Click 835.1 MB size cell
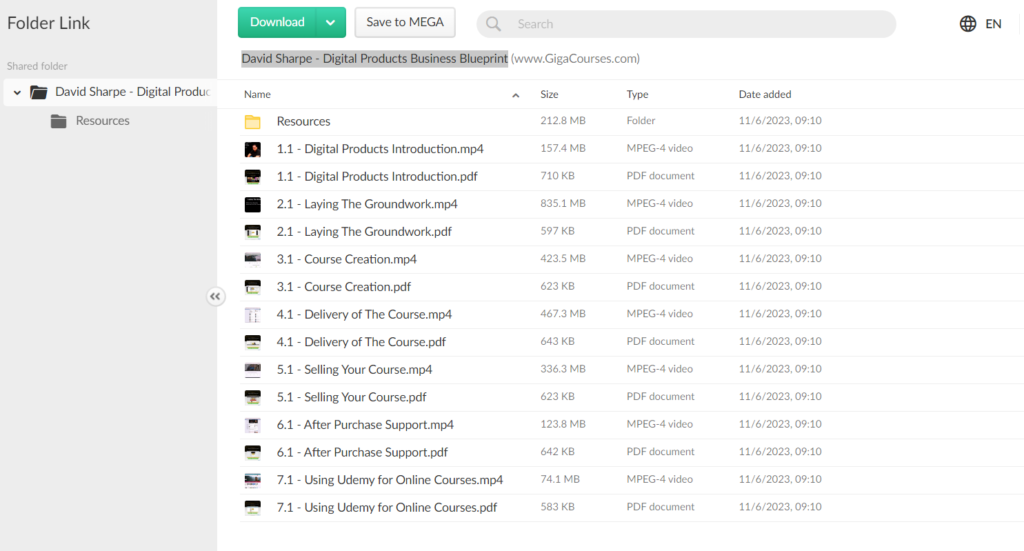The width and height of the screenshot is (1024, 551). 563,204
